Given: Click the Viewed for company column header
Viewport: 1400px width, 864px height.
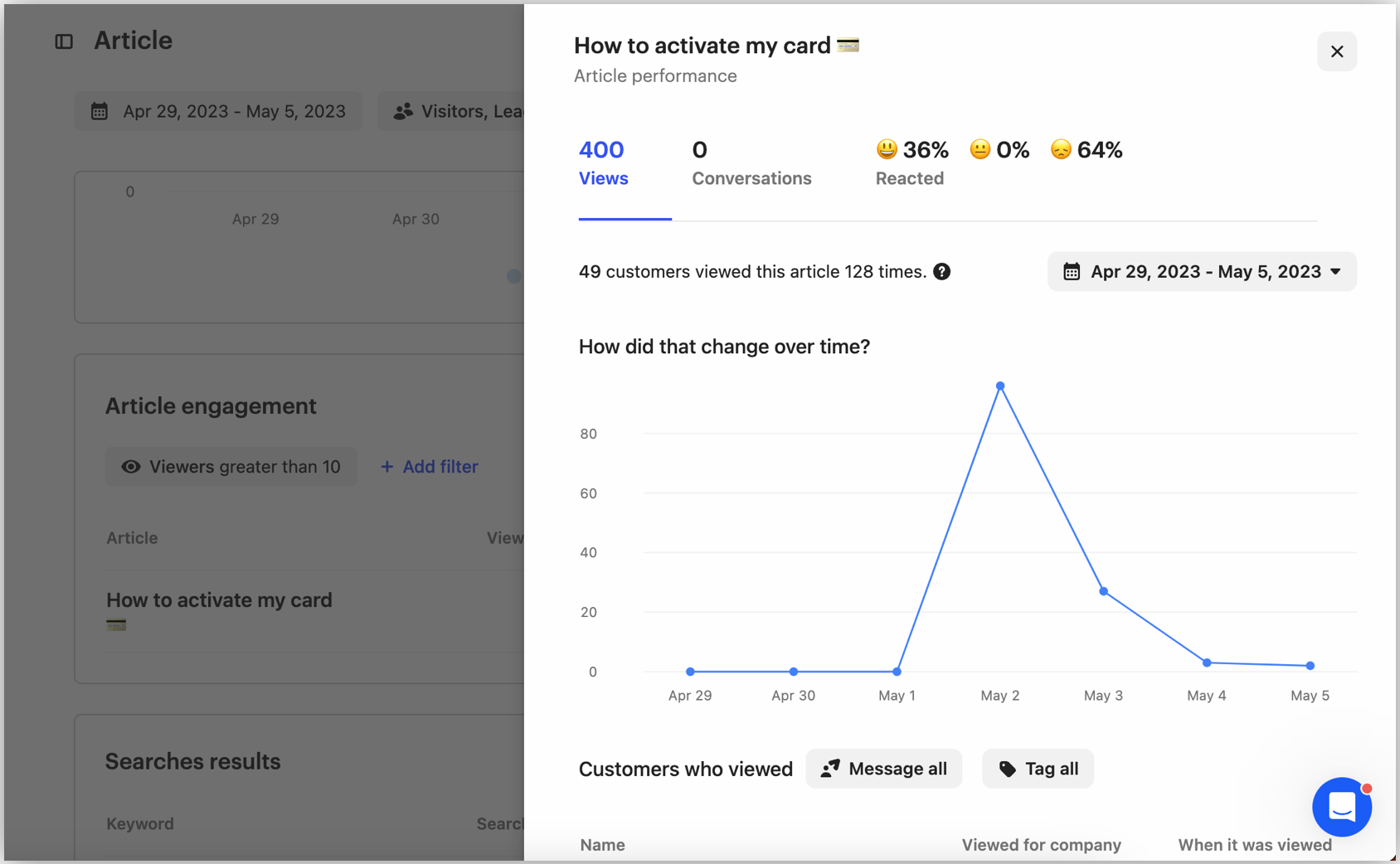Looking at the screenshot, I should tap(1041, 845).
